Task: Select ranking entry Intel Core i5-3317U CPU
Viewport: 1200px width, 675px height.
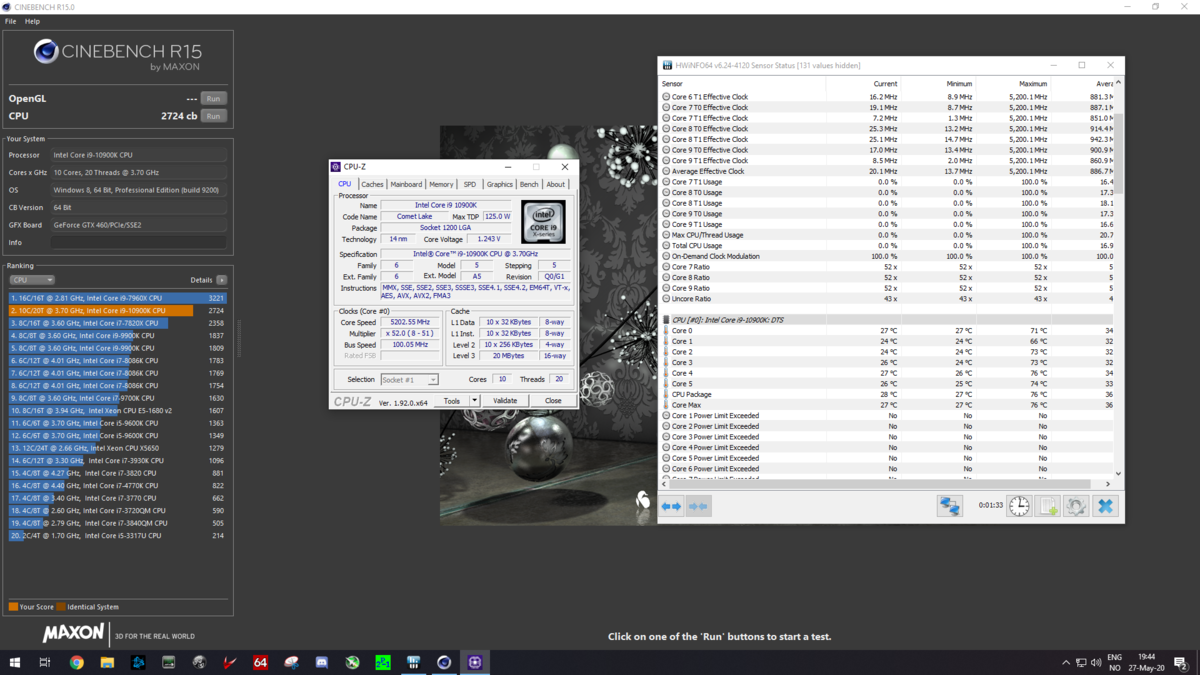Action: [x=118, y=536]
